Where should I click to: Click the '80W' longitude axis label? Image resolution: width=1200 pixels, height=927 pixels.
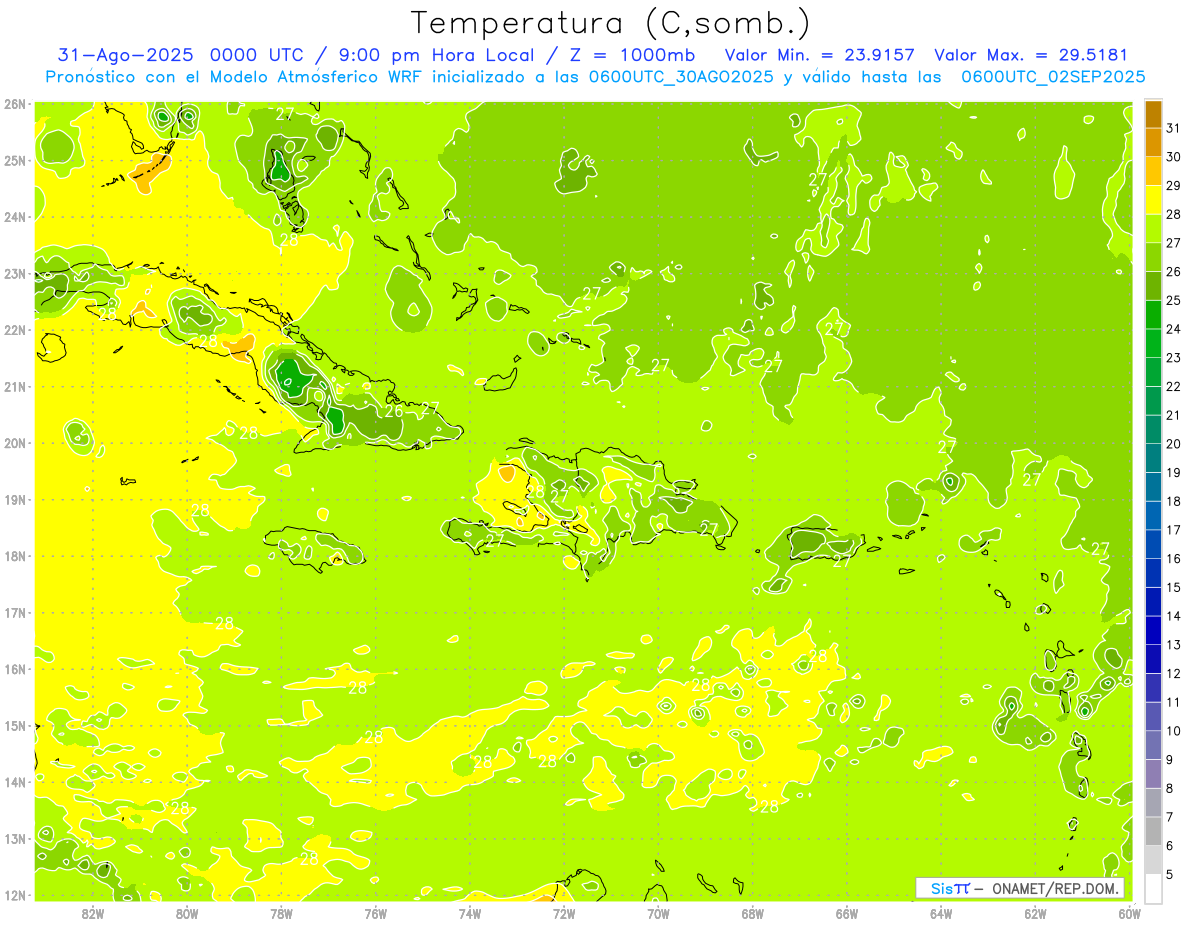point(187,913)
